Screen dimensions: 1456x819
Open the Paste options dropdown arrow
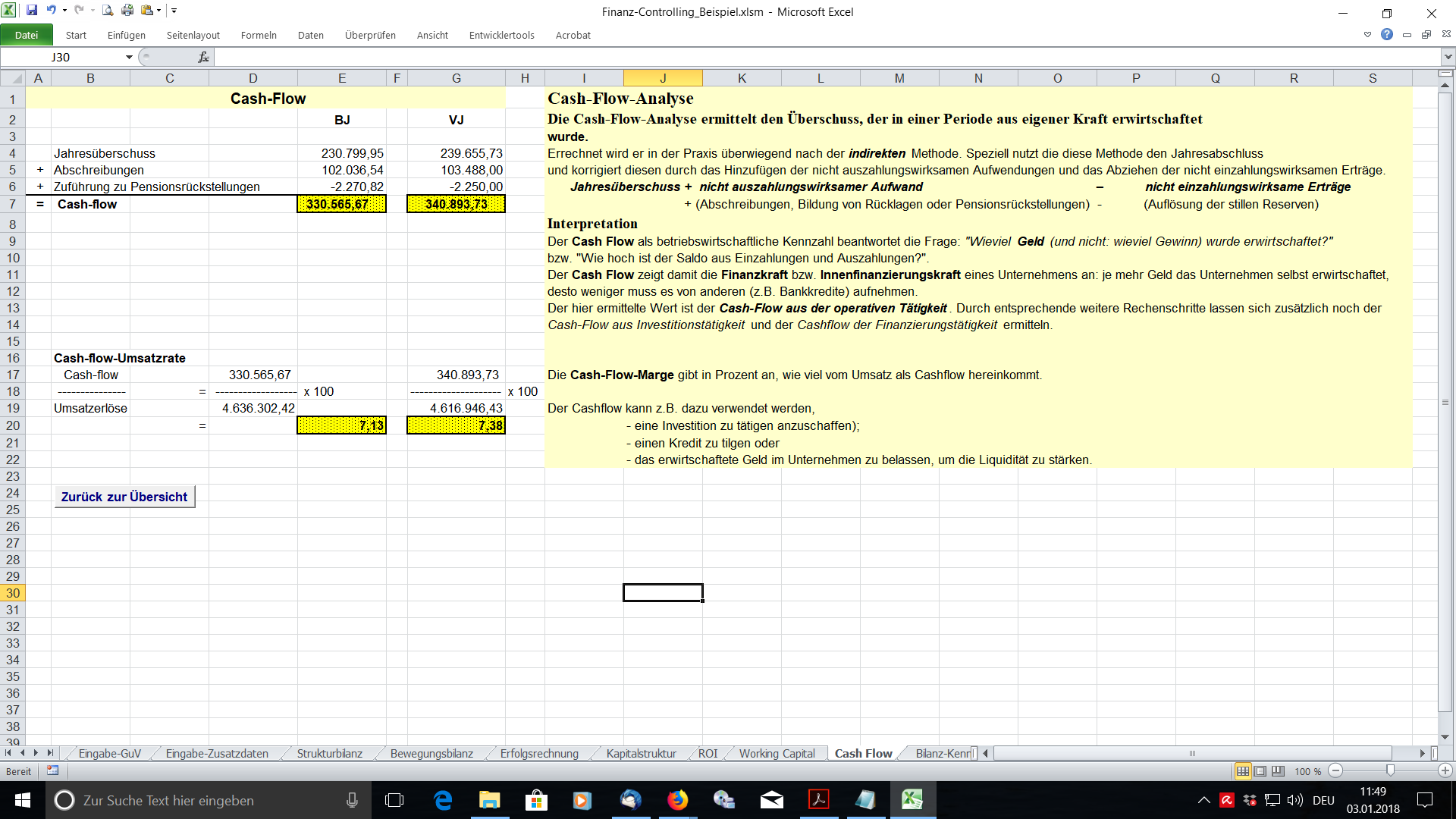click(159, 11)
